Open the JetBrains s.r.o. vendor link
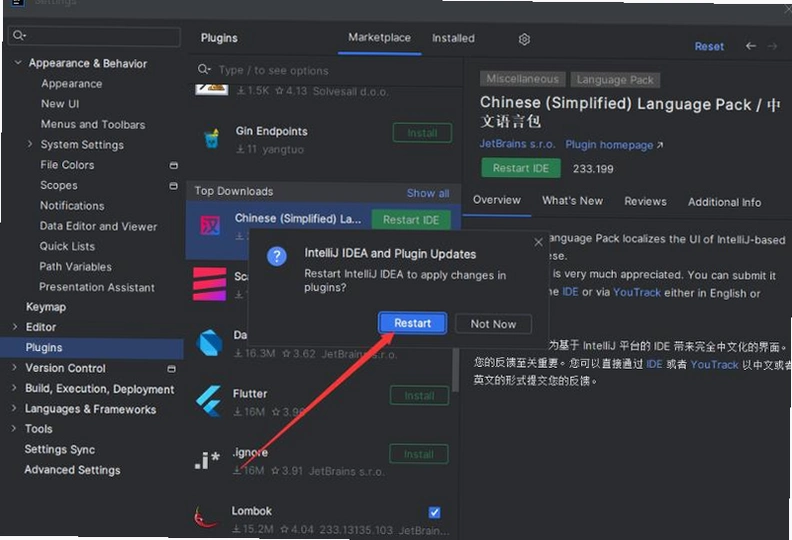The image size is (792, 540). pyautogui.click(x=517, y=144)
